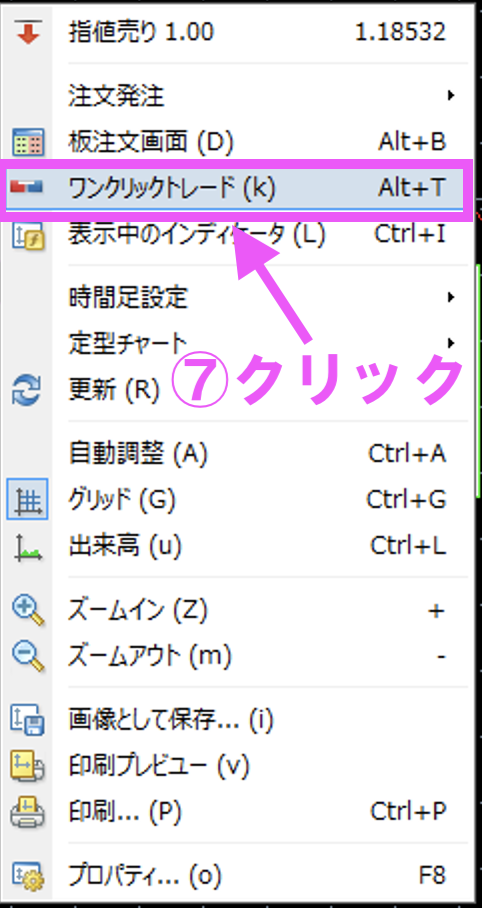This screenshot has height=908, width=482.
Task: Click the One Click Trade panel icon
Action: tap(28, 187)
